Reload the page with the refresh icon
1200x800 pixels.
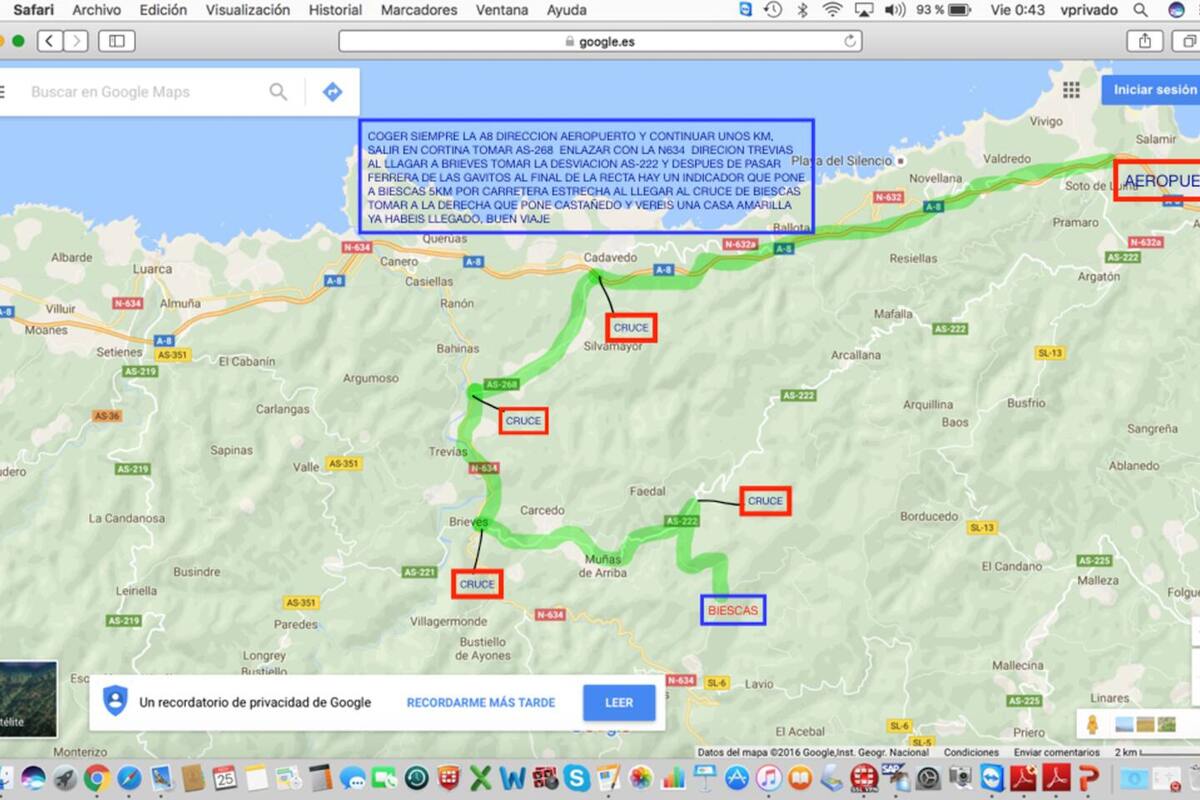pos(850,41)
